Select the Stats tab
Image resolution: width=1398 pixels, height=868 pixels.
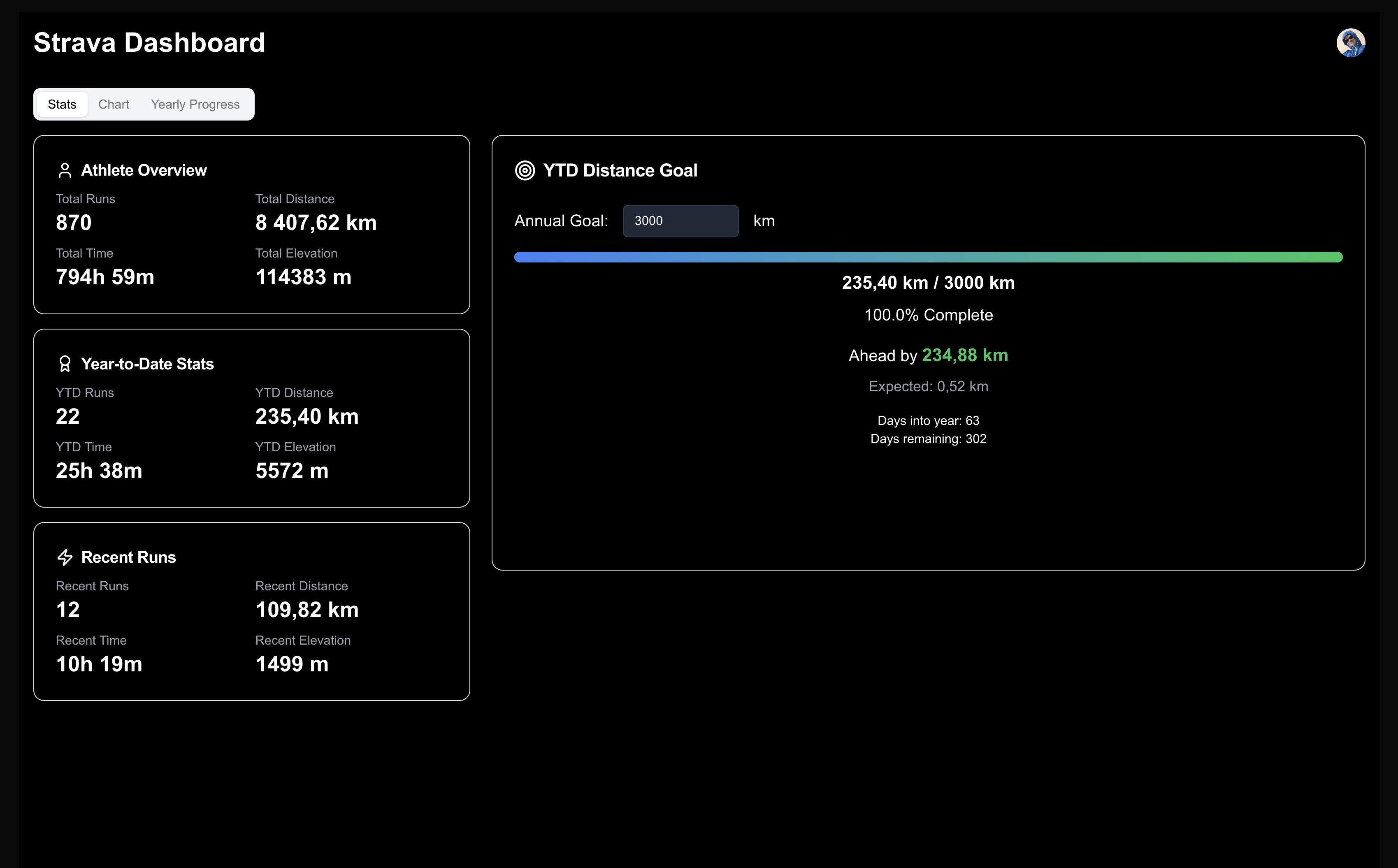tap(62, 104)
